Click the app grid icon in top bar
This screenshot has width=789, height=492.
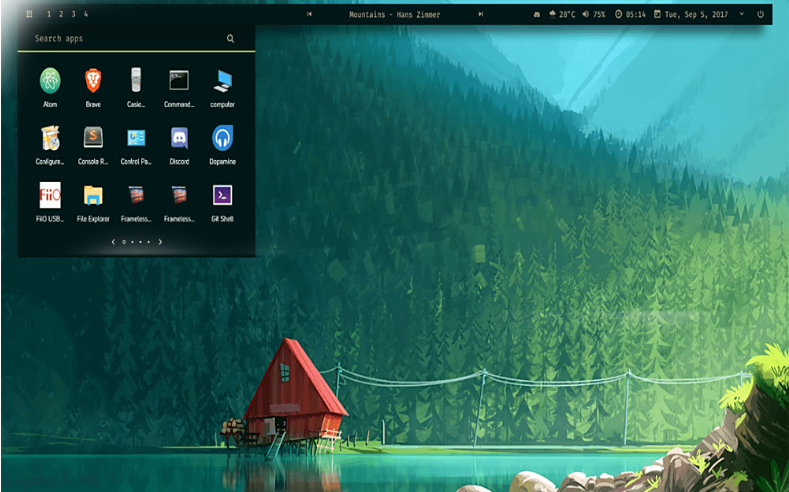click(x=29, y=14)
